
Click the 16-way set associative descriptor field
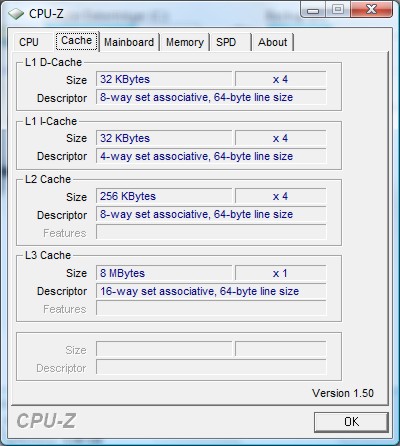click(x=211, y=291)
